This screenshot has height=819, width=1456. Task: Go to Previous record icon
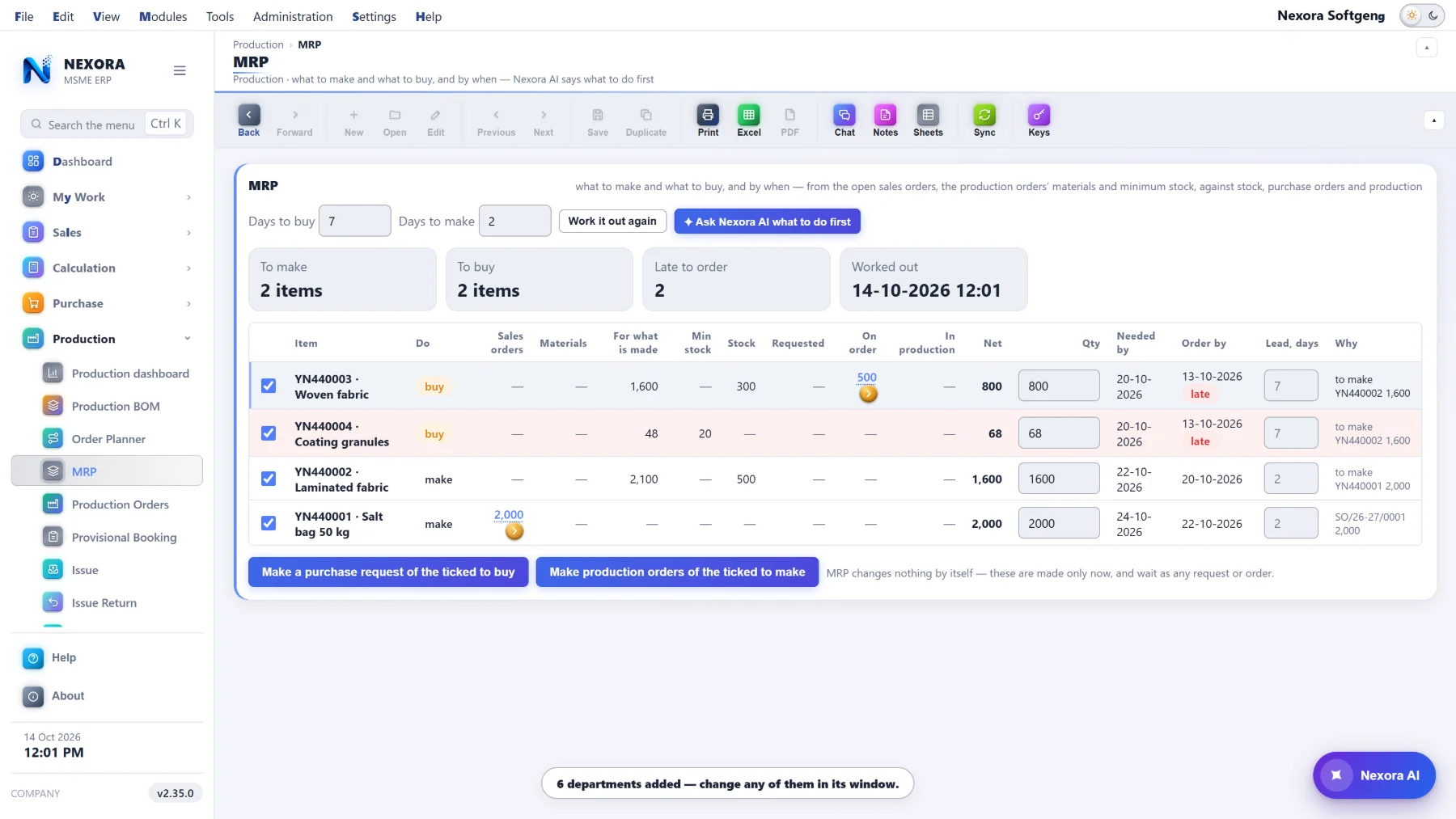tap(496, 120)
